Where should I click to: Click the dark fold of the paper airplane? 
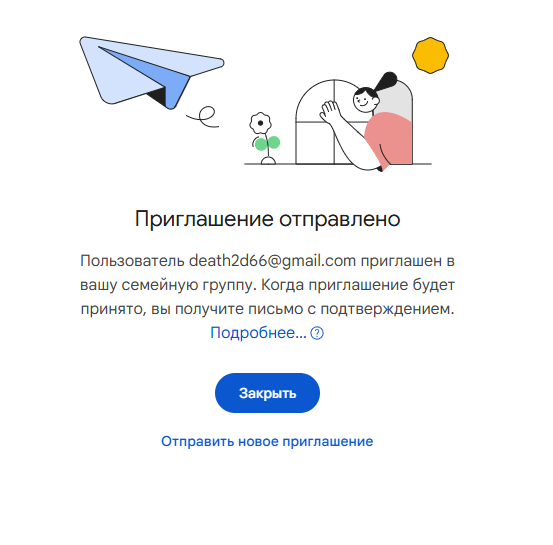coord(157,95)
